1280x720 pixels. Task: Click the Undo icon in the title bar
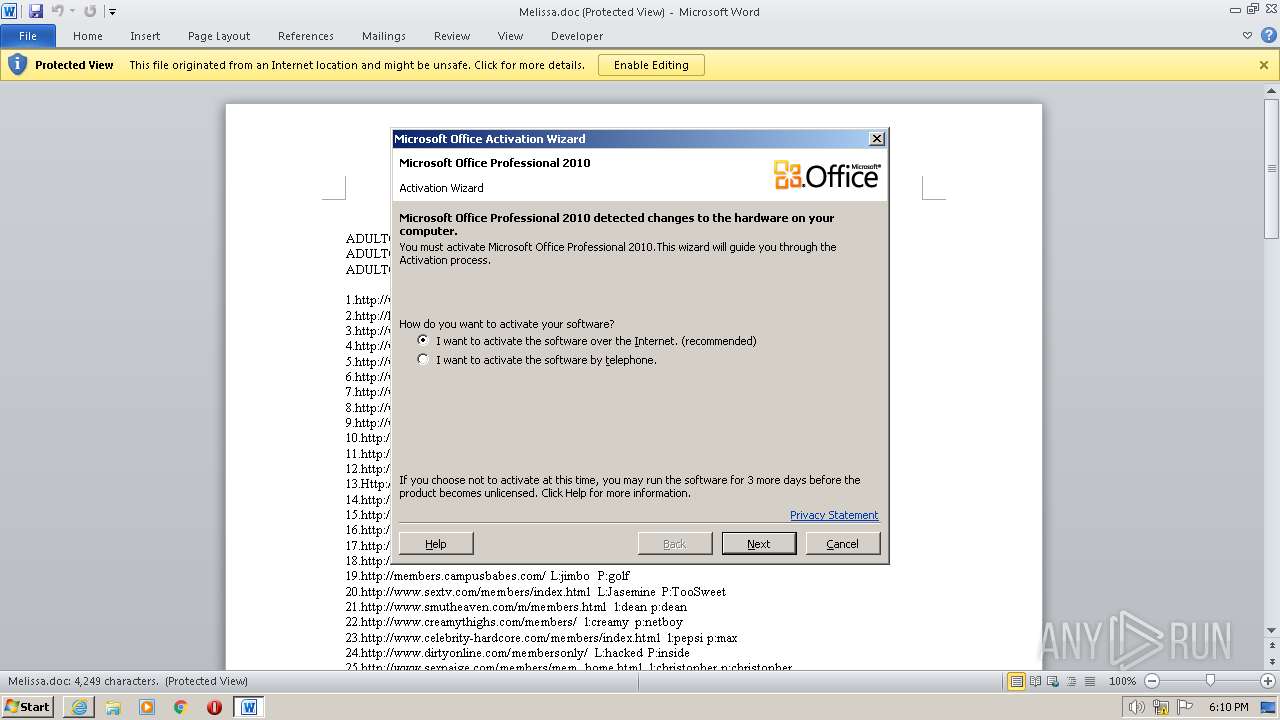pos(57,11)
